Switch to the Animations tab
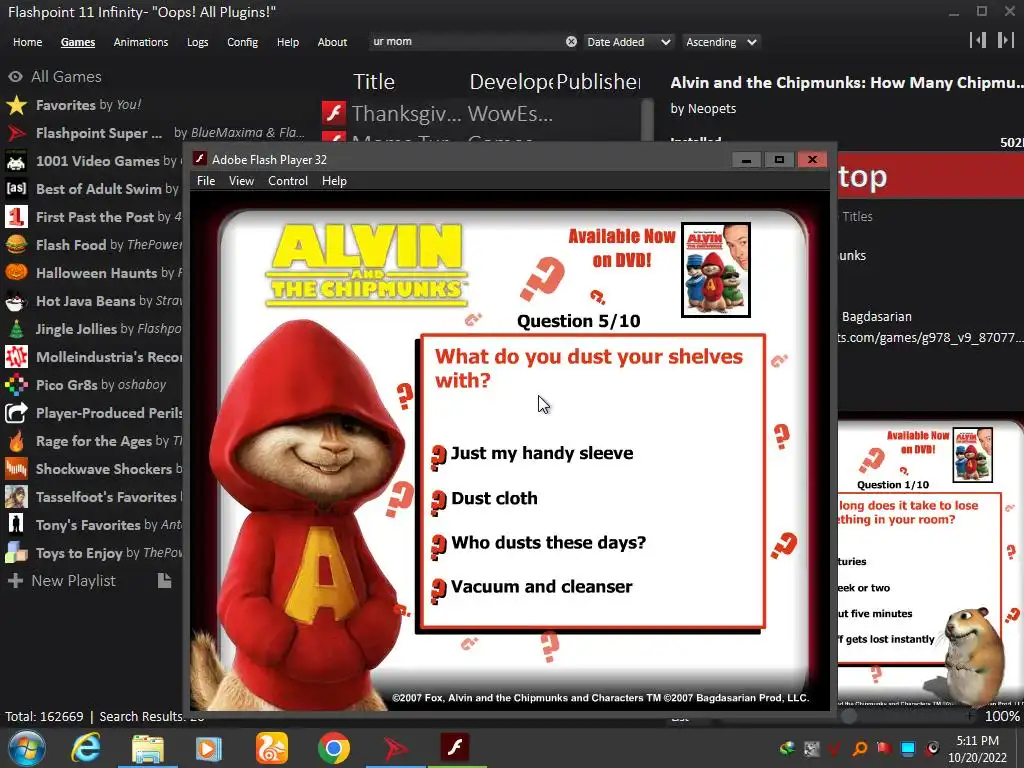 point(140,42)
